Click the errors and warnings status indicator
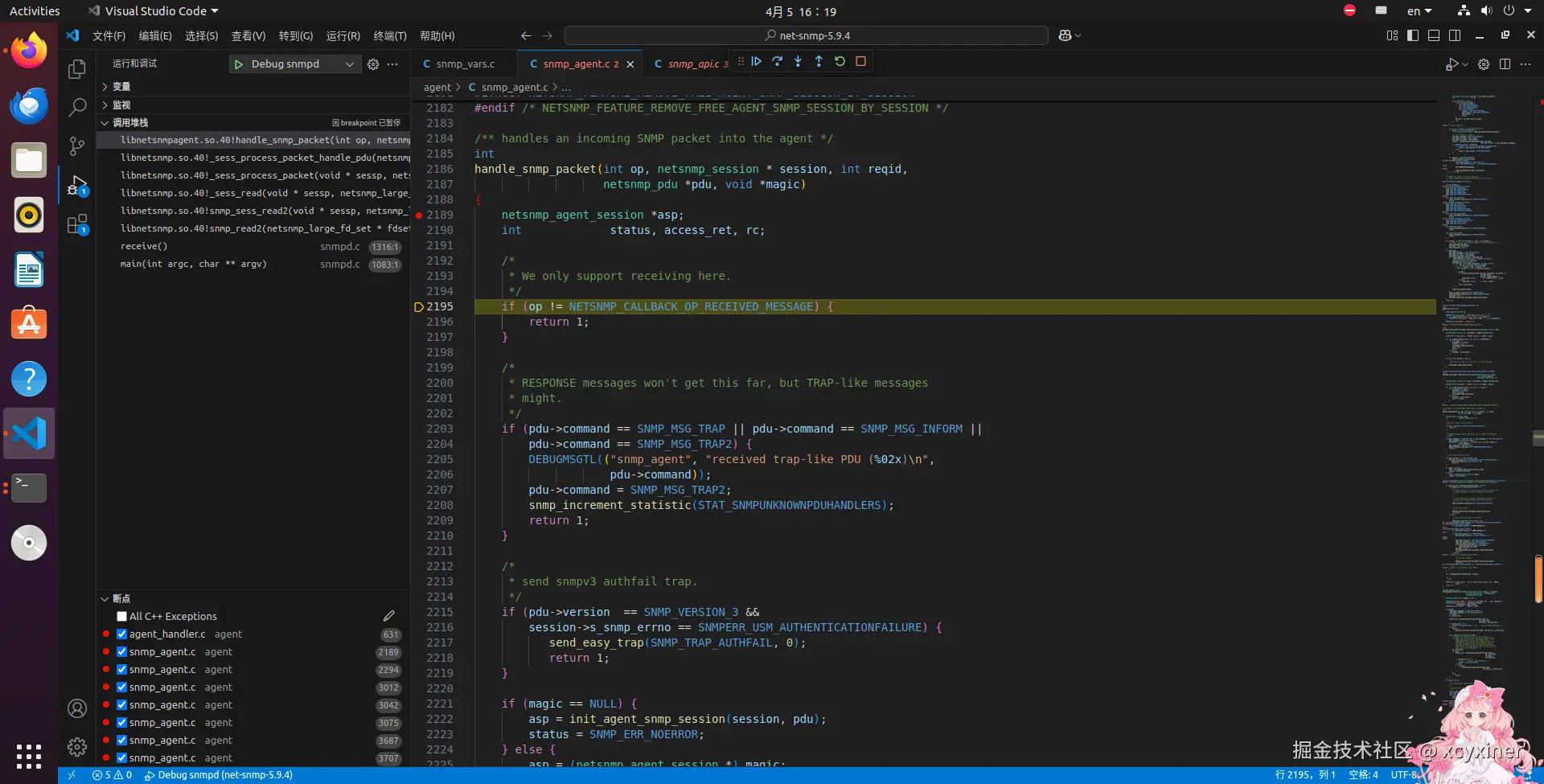This screenshot has width=1544, height=784. (112, 775)
